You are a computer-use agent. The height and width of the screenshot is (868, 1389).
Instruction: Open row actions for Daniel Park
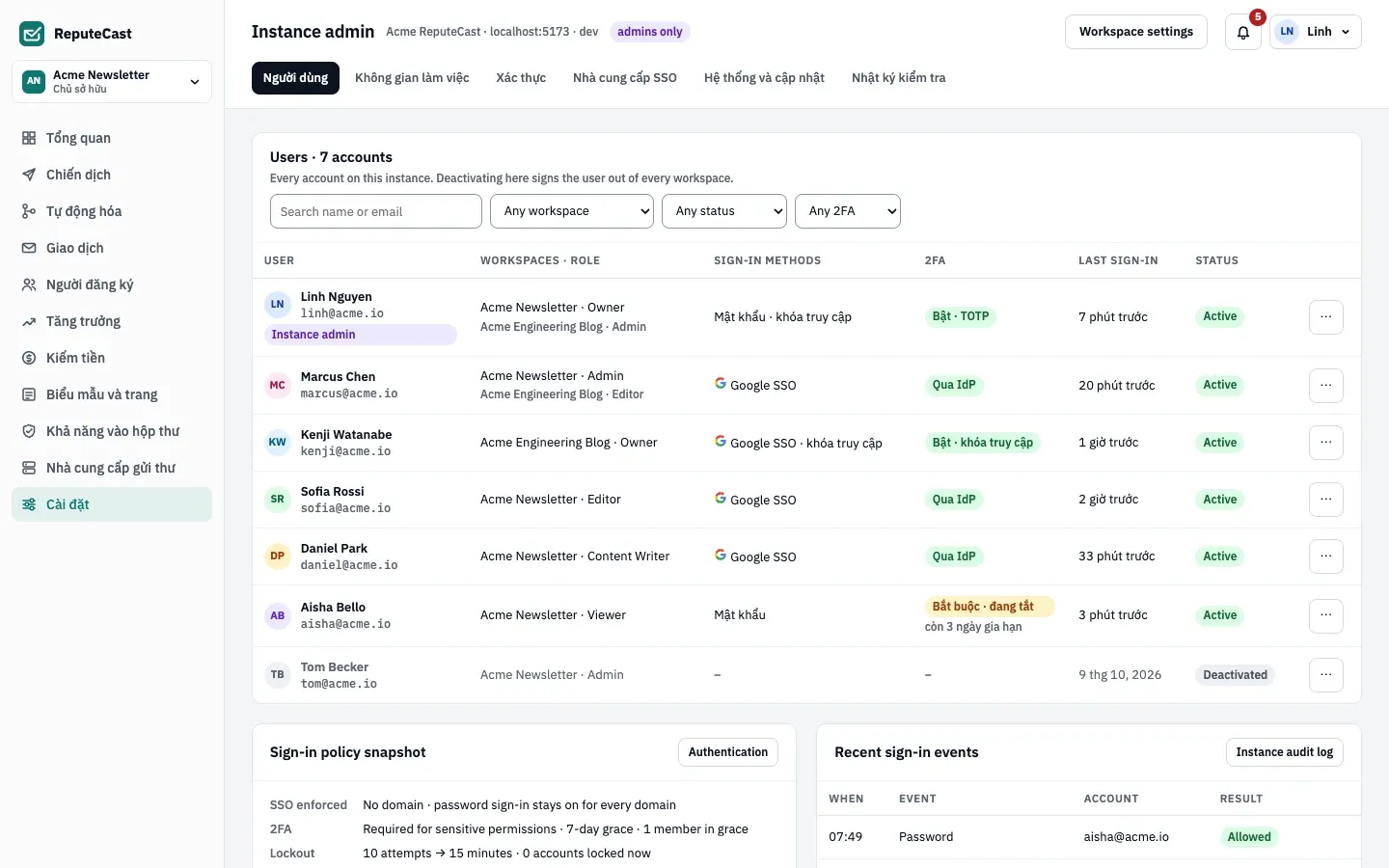pyautogui.click(x=1326, y=556)
